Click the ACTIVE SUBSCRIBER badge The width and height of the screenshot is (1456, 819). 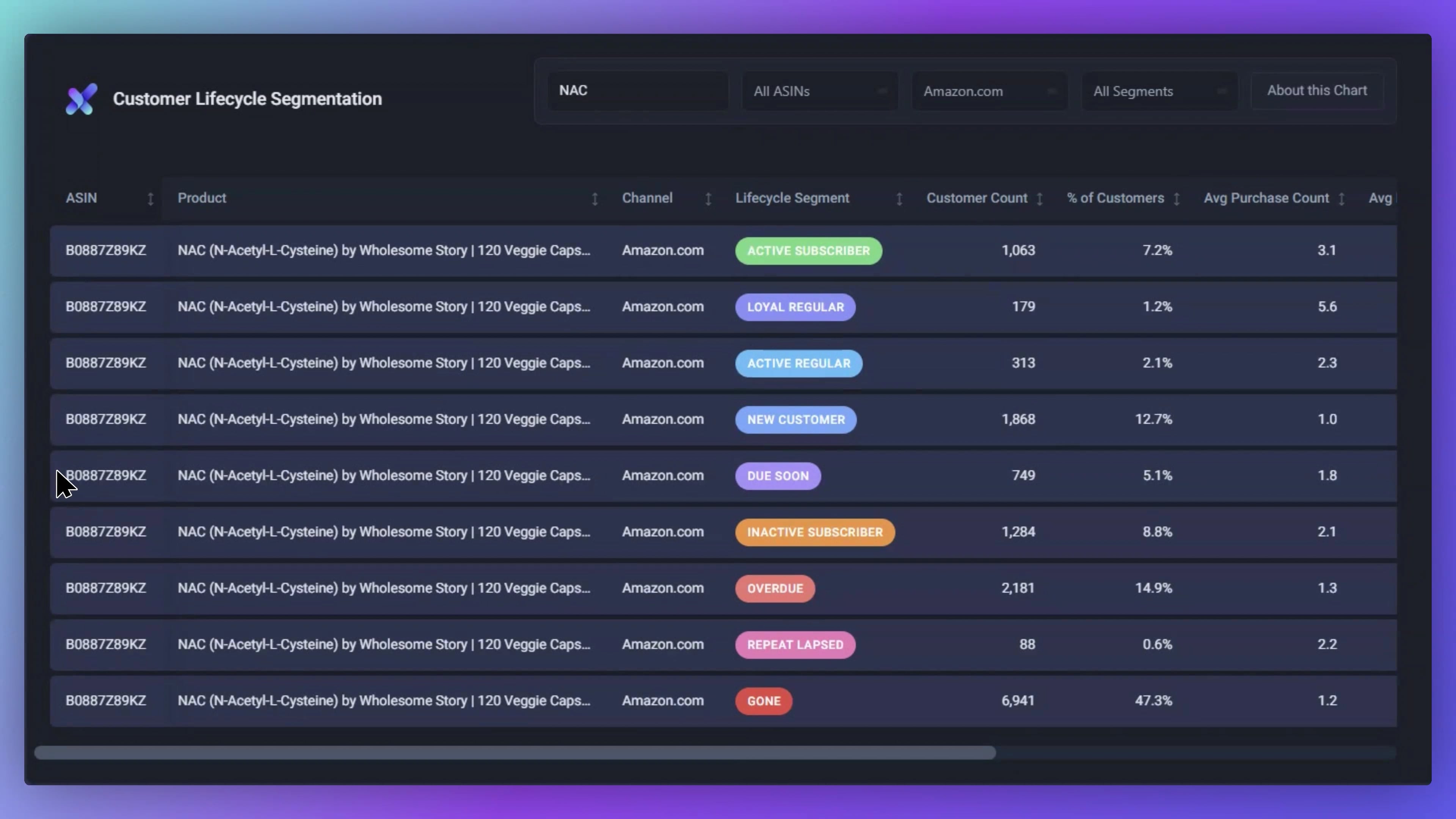[x=808, y=251]
